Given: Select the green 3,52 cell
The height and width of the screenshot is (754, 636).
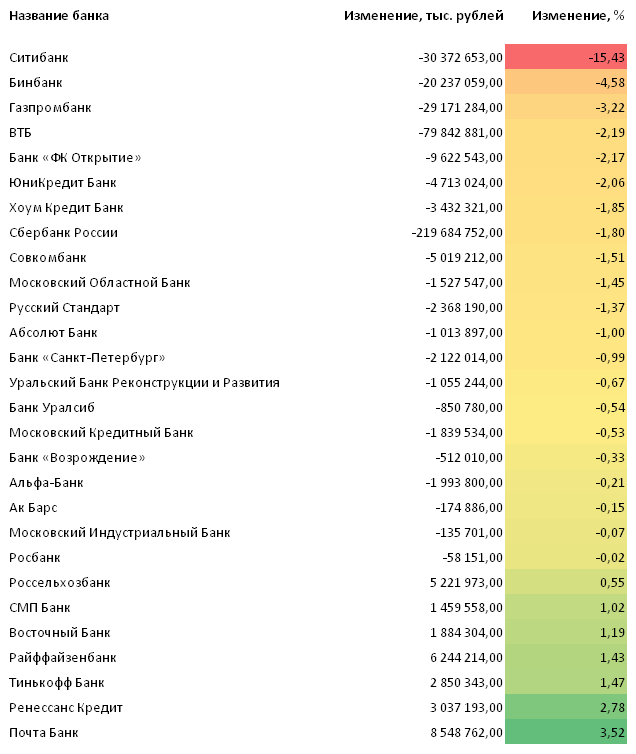Looking at the screenshot, I should 566,732.
